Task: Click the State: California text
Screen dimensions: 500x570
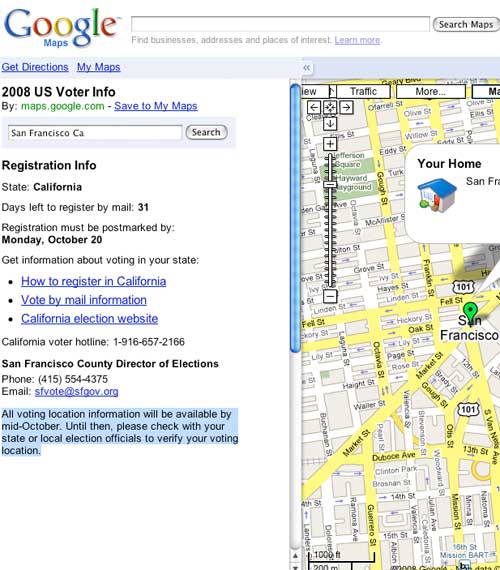Action: [42, 187]
